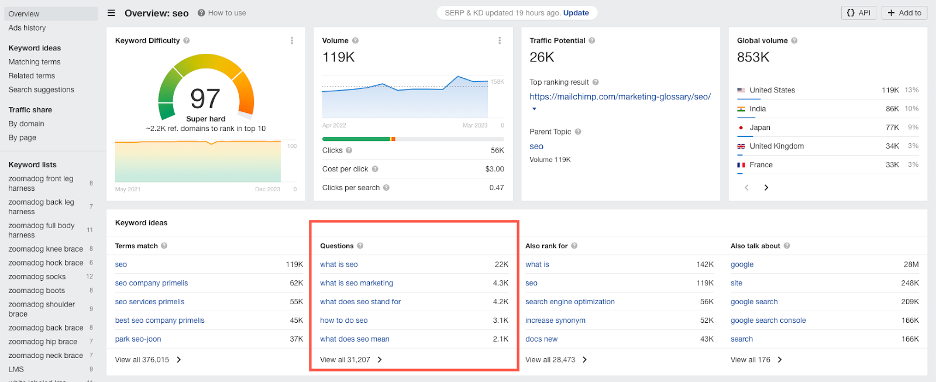Screen dimensions: 936x382
Task: Click the Add to button
Action: pos(904,13)
